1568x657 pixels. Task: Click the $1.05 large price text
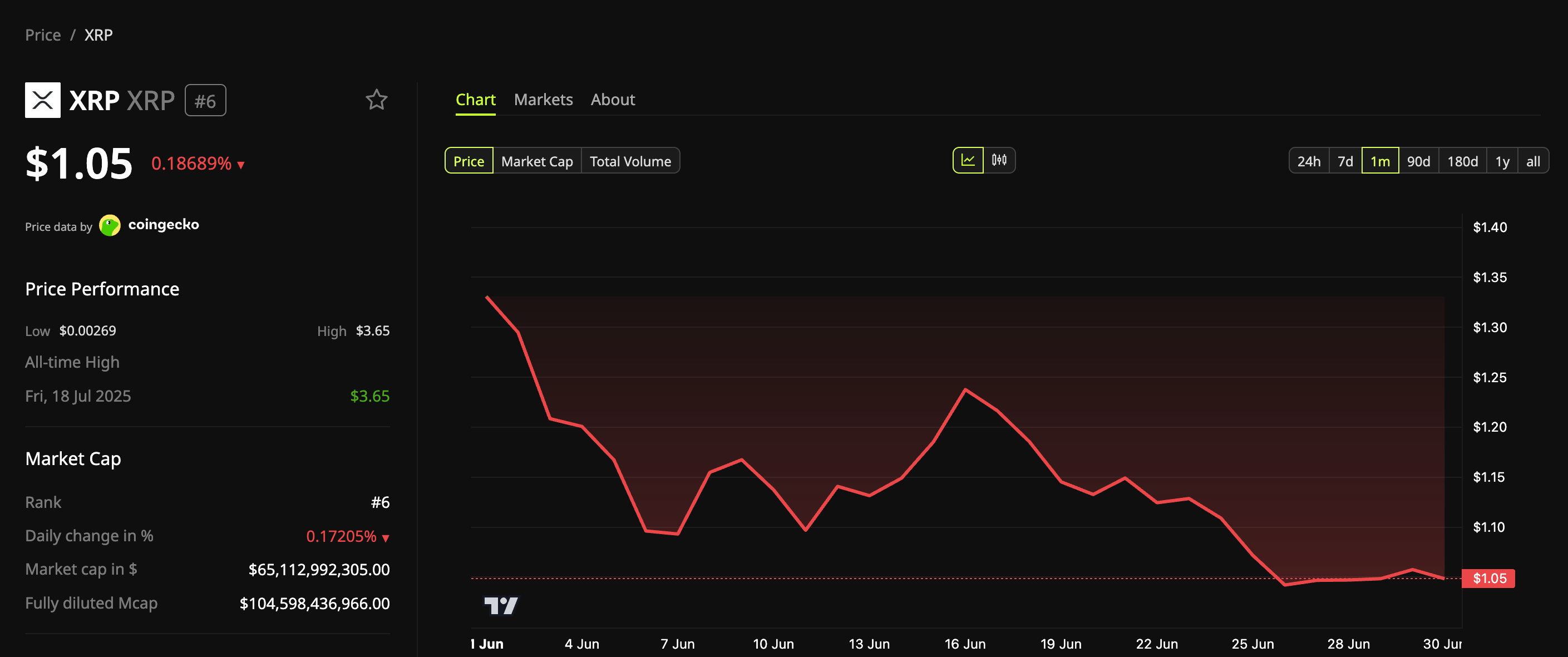tap(78, 164)
